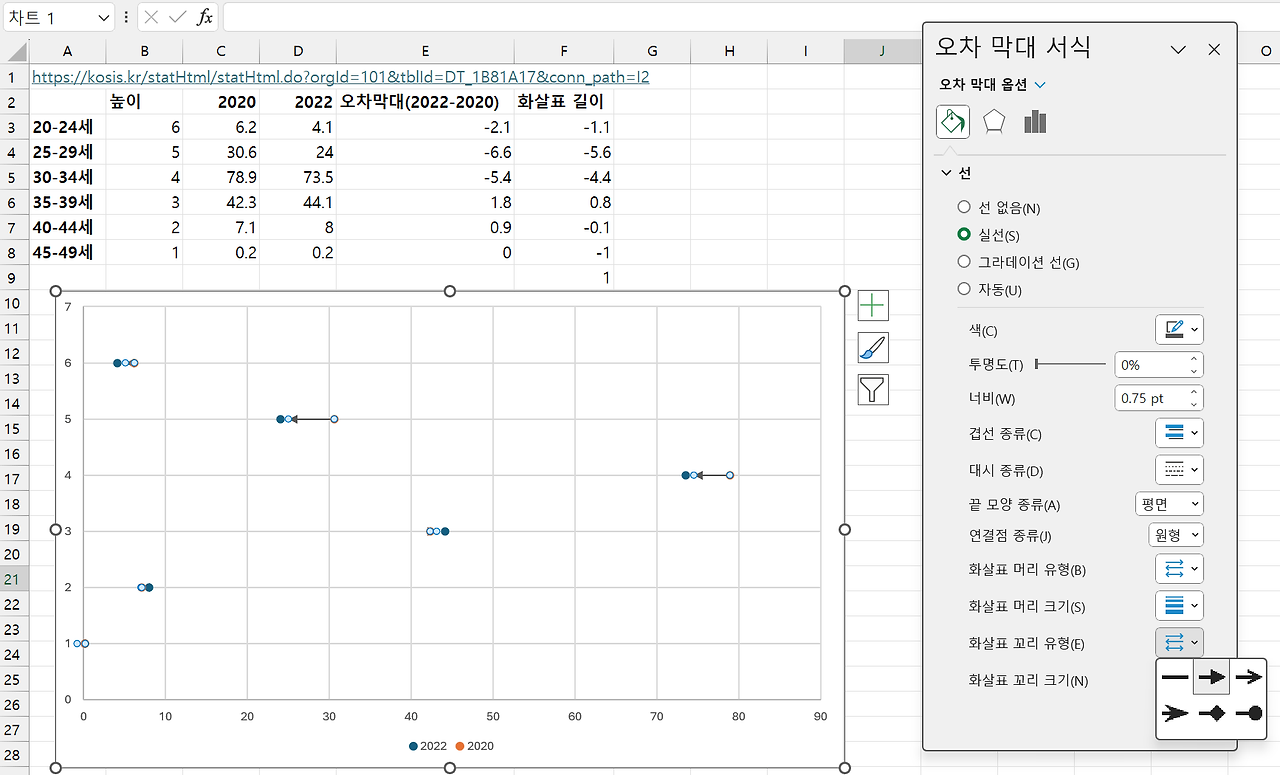Open the insert function fx button

pos(204,17)
